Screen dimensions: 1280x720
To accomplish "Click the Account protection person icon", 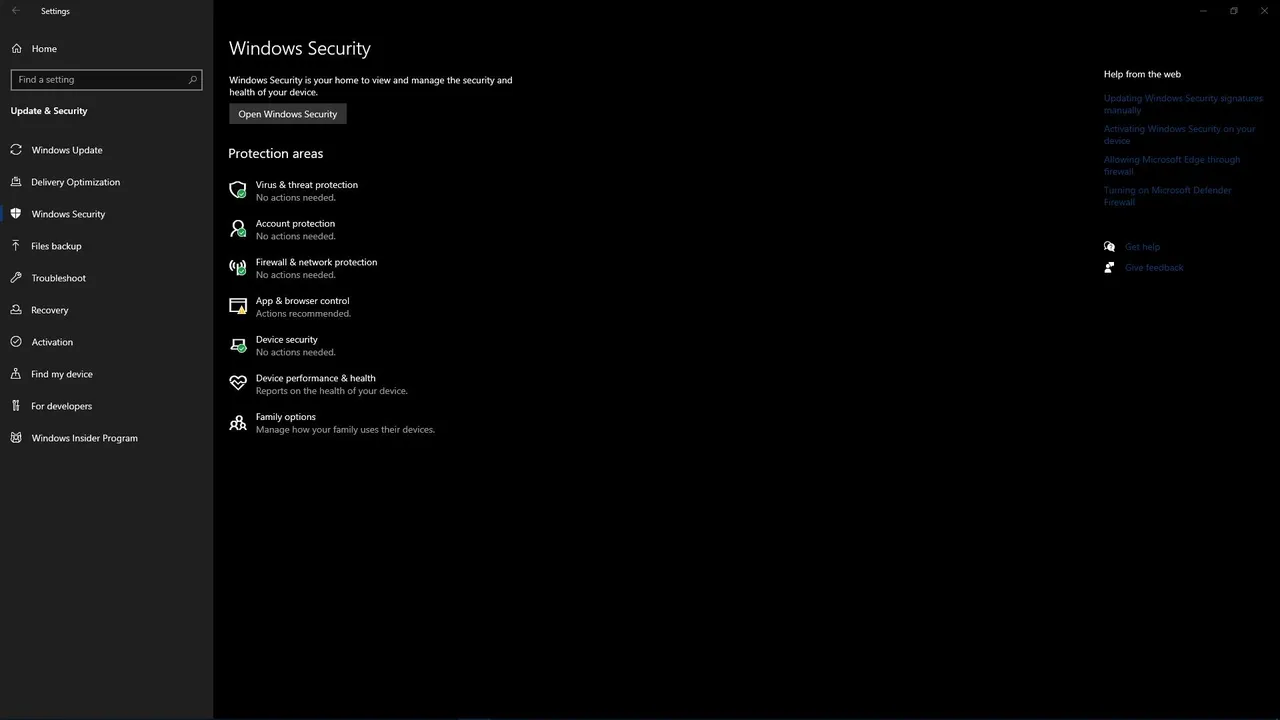I will point(238,229).
